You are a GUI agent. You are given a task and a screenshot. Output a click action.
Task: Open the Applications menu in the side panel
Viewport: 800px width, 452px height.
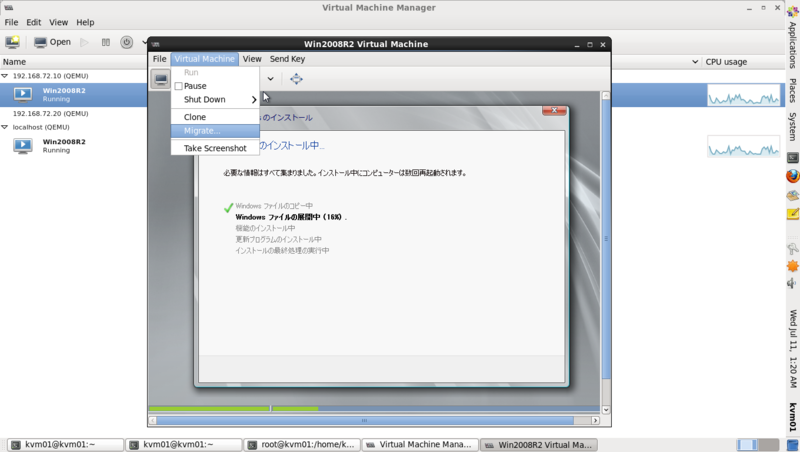point(792,45)
